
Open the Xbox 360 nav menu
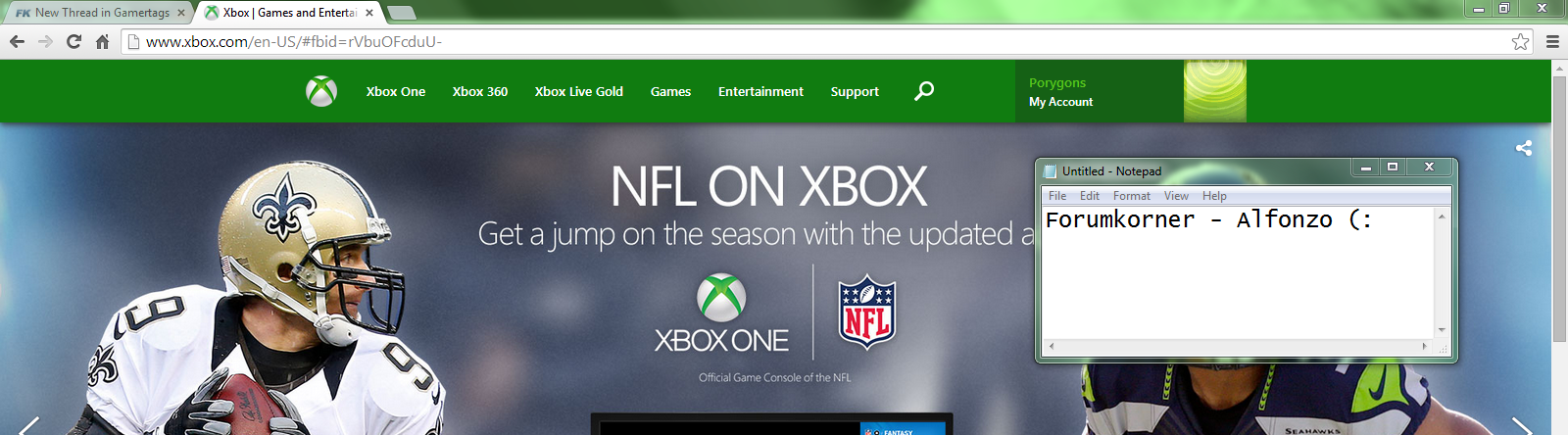pyautogui.click(x=480, y=91)
